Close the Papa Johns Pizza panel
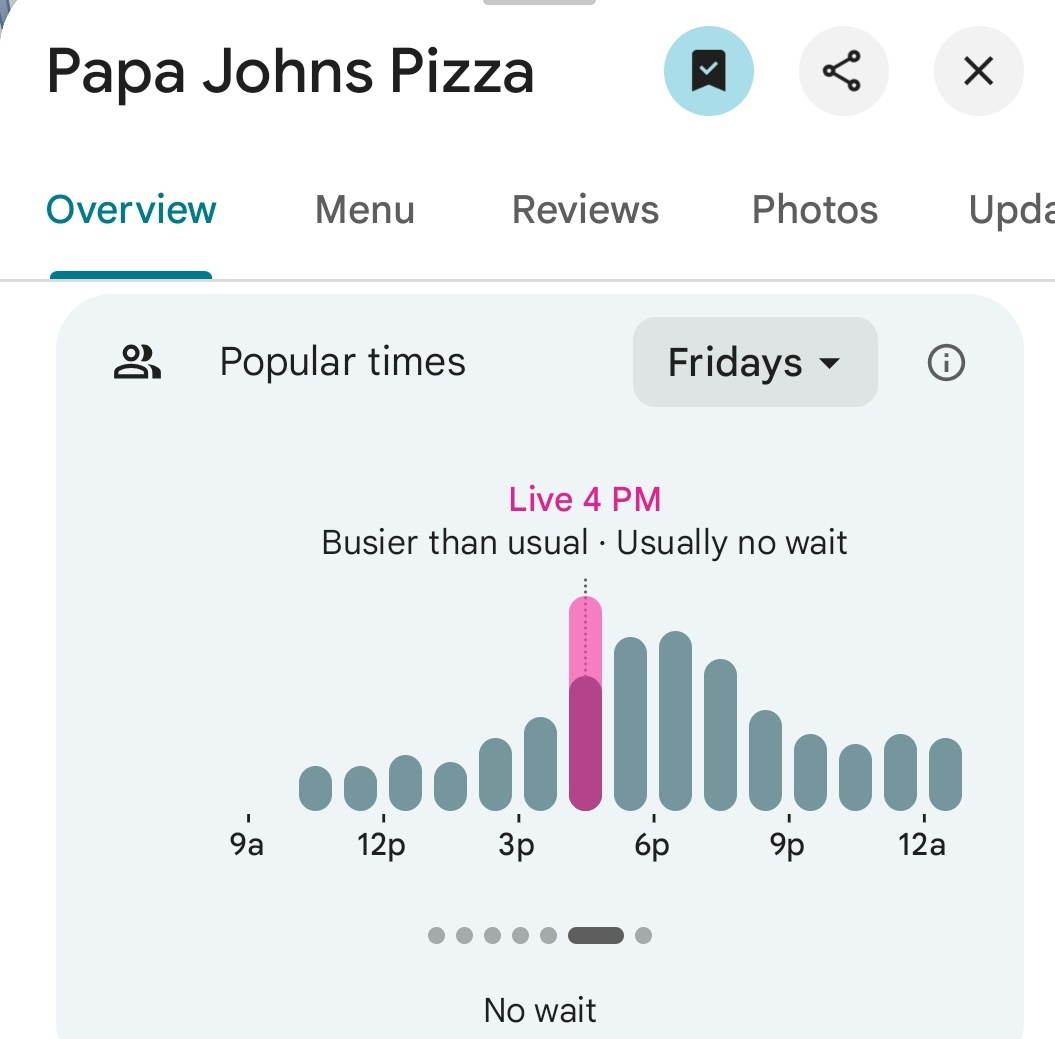Viewport: 1055px width, 1039px height. pyautogui.click(x=977, y=72)
